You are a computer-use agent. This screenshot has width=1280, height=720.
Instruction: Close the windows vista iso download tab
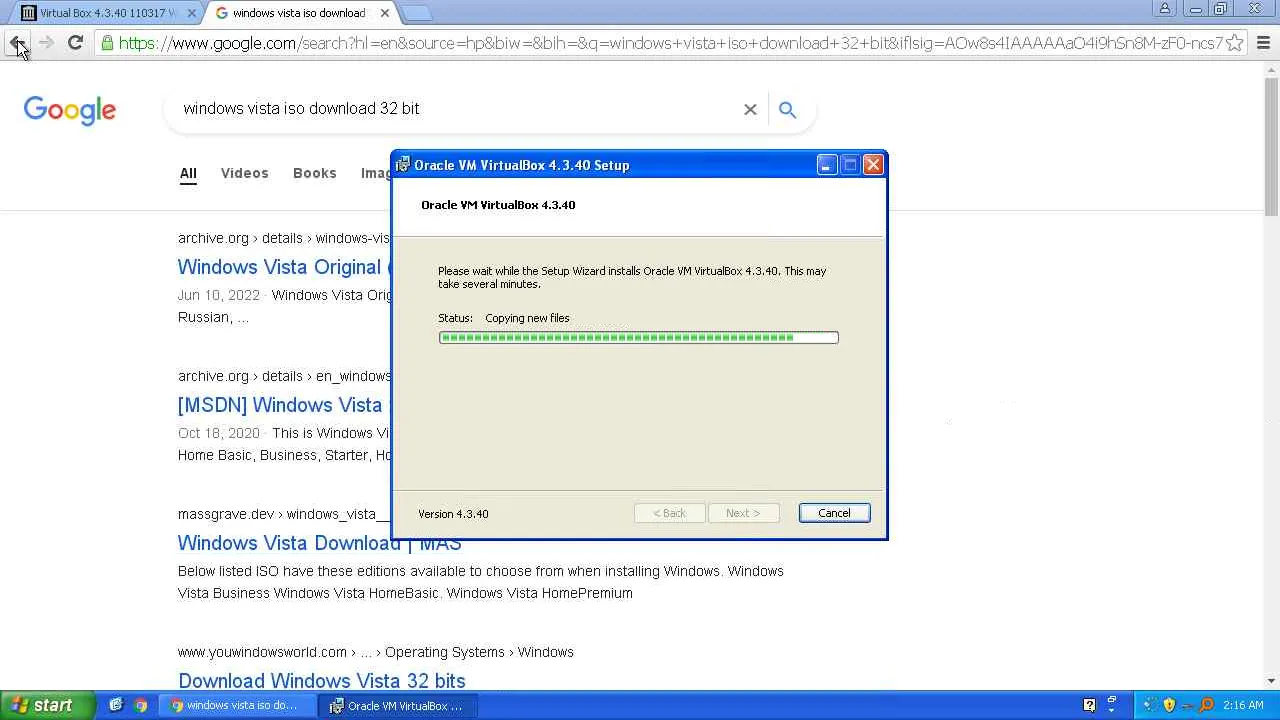click(384, 13)
